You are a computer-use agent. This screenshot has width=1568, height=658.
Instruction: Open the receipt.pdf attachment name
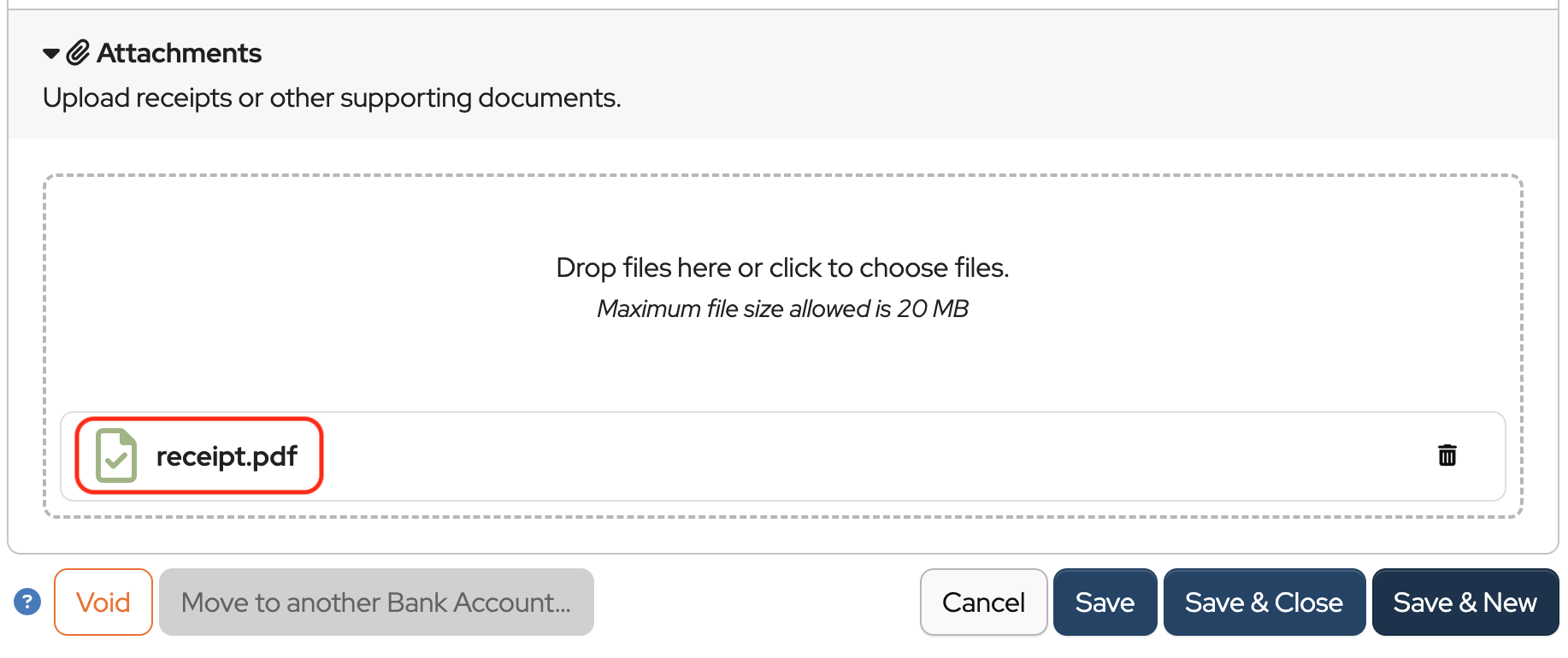(227, 456)
